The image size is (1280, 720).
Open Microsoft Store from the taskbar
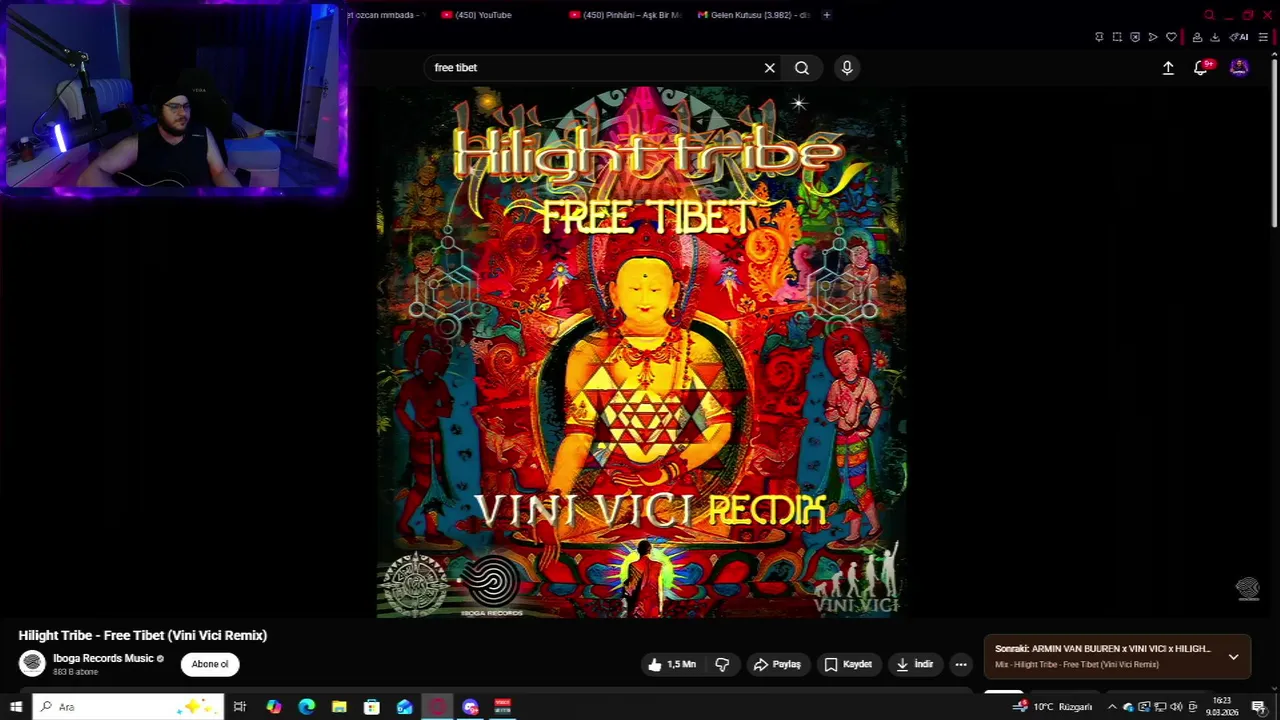pos(372,707)
